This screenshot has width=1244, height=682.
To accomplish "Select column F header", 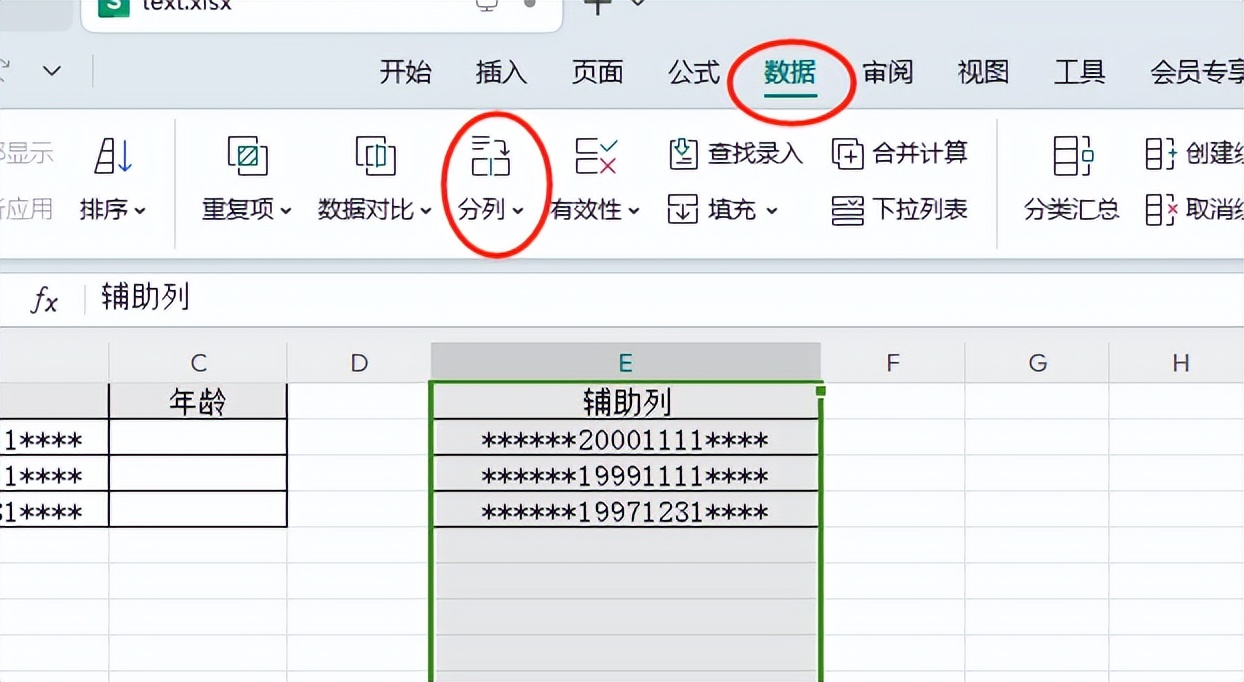I will (x=893, y=363).
